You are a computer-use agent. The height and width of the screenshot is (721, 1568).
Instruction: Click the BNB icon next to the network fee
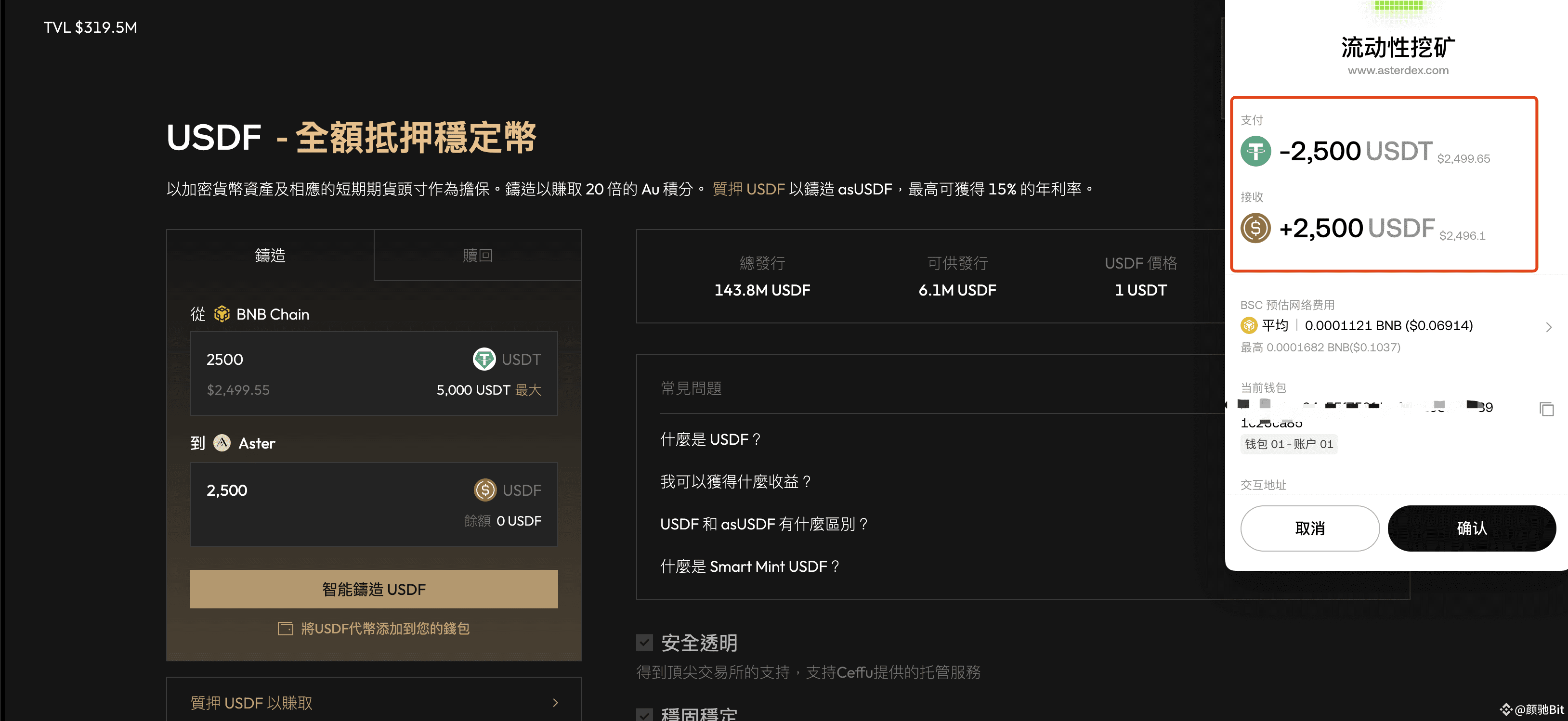click(x=1248, y=325)
